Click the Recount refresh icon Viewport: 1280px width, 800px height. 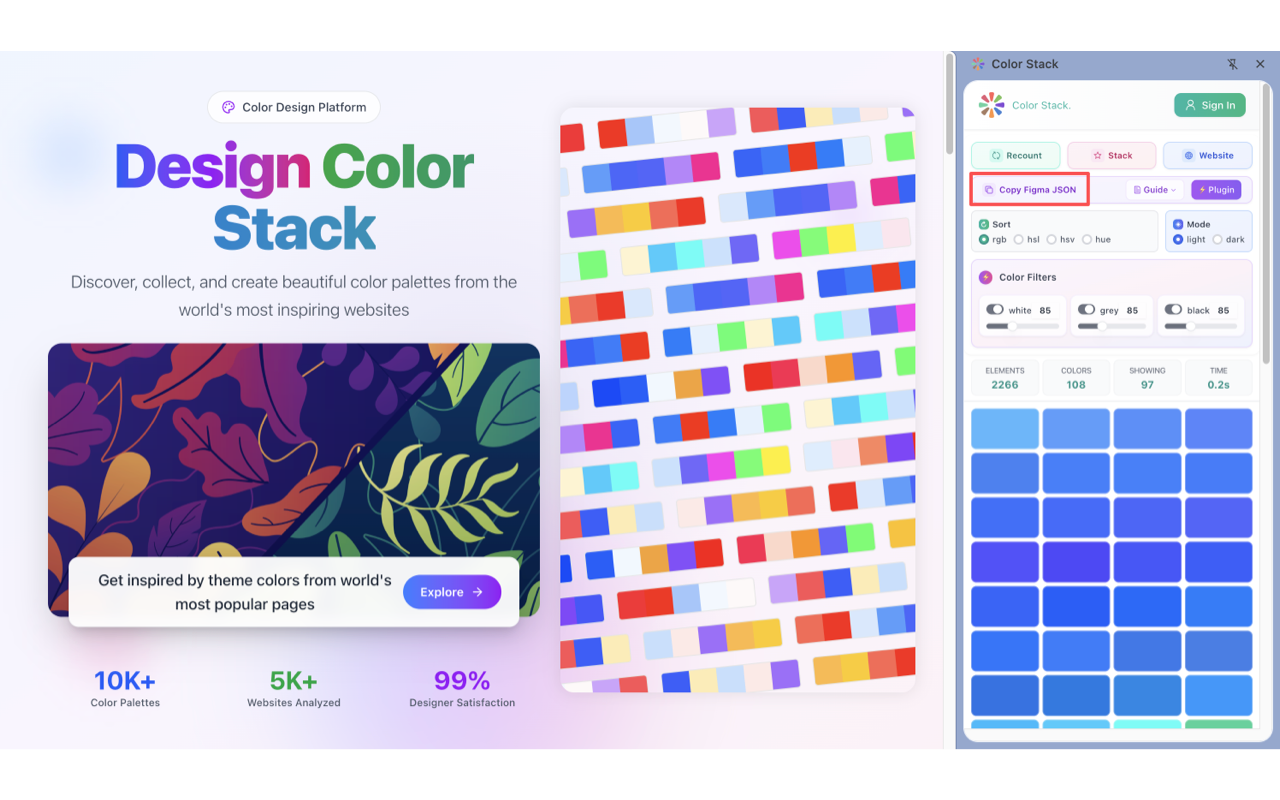[x=996, y=156]
